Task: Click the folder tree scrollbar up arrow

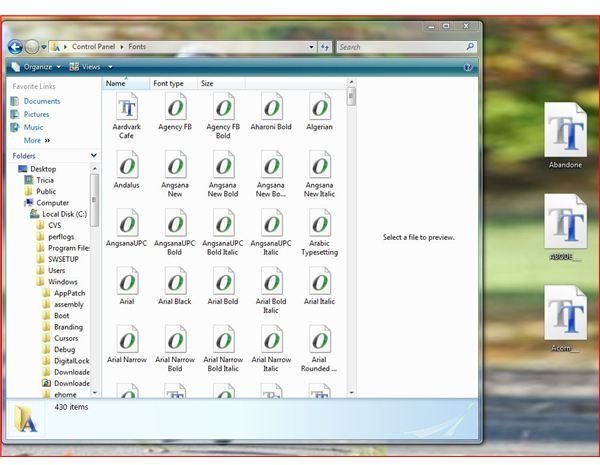Action: pos(95,168)
